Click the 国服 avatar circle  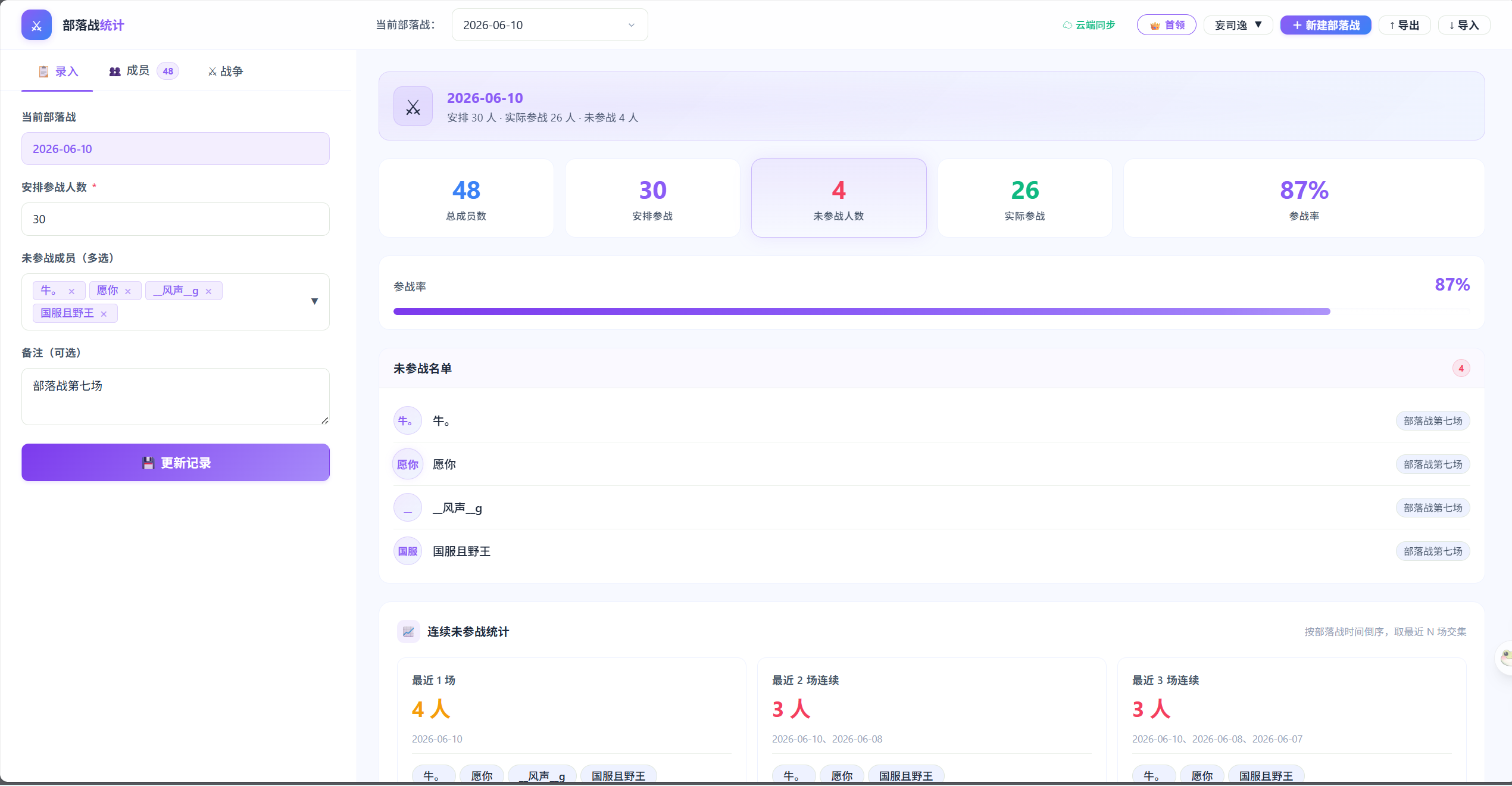[408, 551]
